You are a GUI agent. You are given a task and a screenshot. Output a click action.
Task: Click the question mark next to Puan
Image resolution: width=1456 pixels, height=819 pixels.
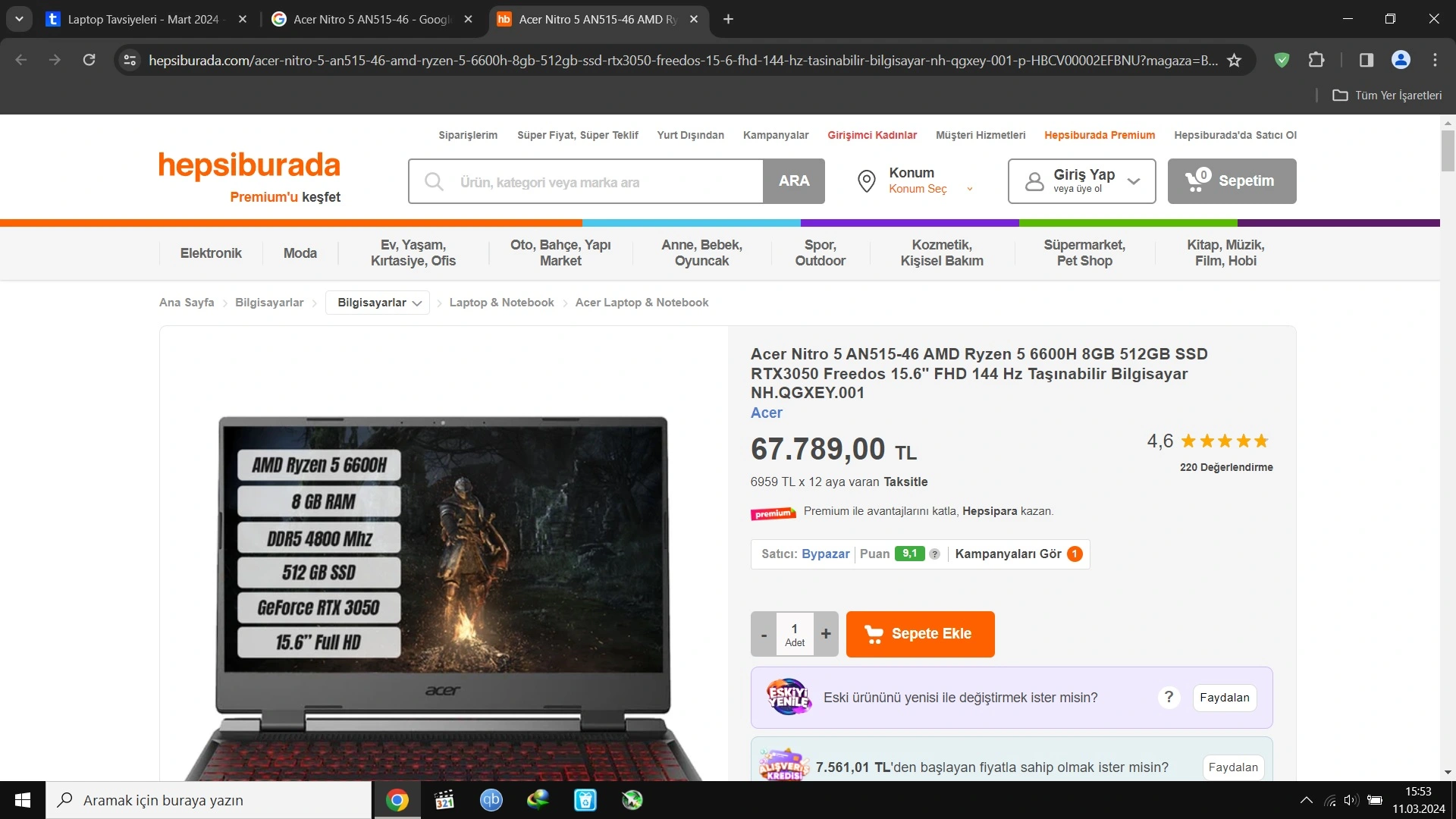pos(935,554)
